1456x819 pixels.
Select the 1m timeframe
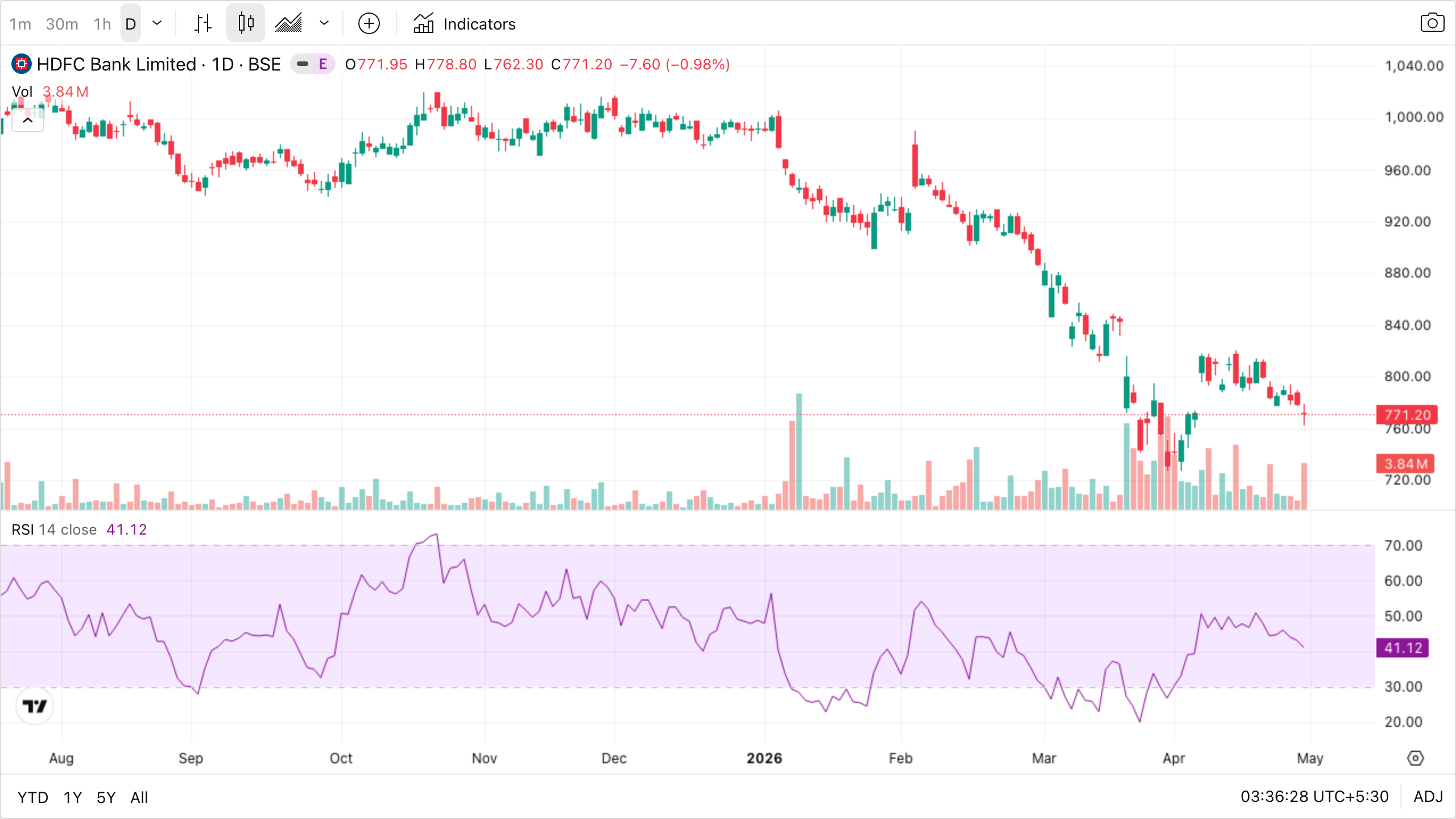20,24
